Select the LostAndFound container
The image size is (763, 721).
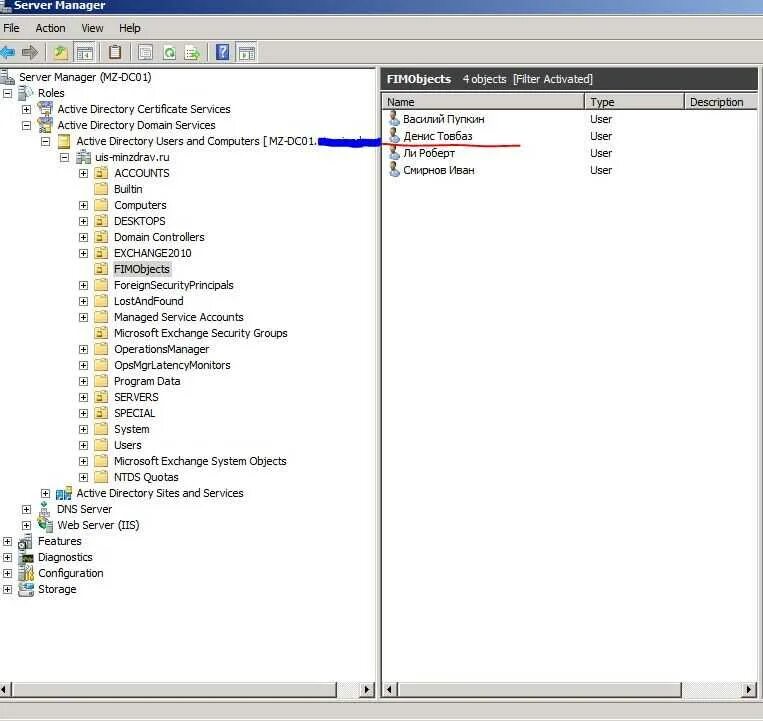pyautogui.click(x=148, y=301)
